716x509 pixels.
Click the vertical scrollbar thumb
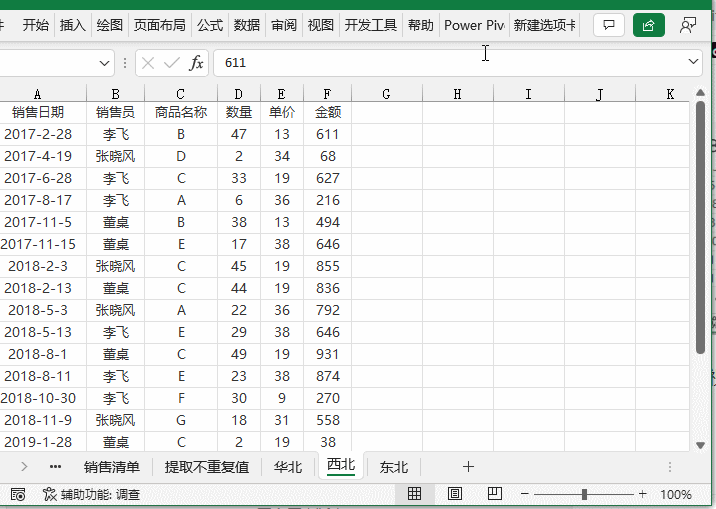[700, 227]
